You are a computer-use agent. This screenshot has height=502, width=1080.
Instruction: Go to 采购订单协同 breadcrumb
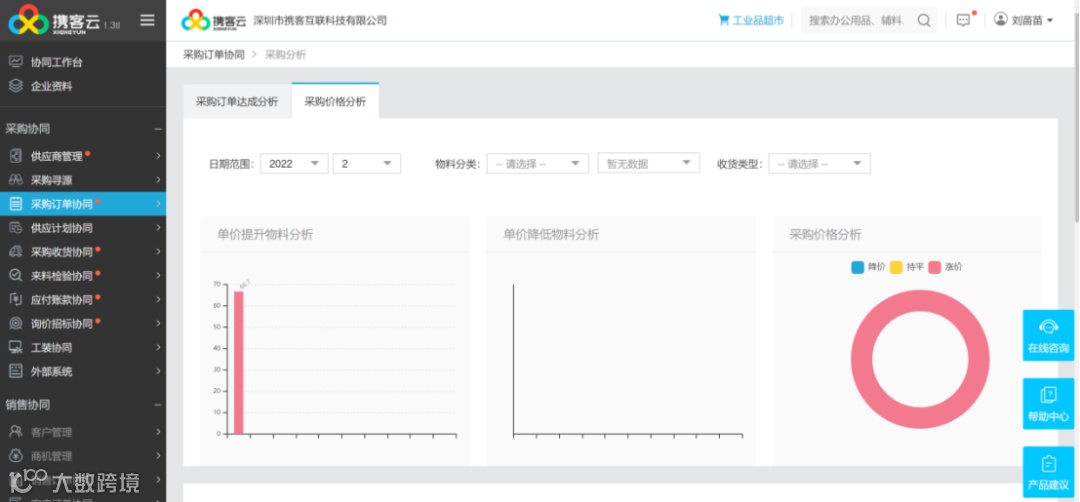pos(214,54)
